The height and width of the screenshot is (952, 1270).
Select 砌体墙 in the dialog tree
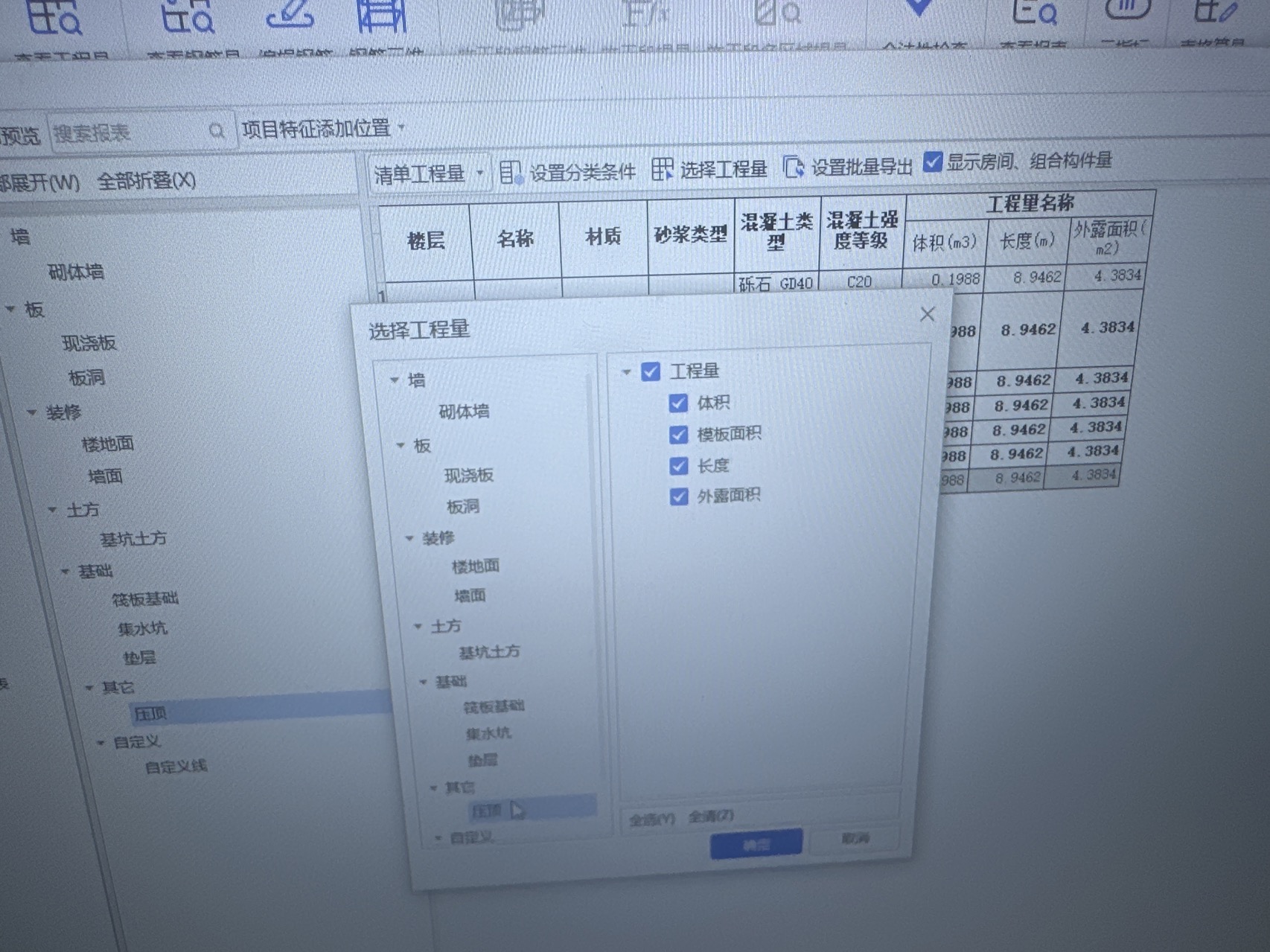pyautogui.click(x=464, y=412)
